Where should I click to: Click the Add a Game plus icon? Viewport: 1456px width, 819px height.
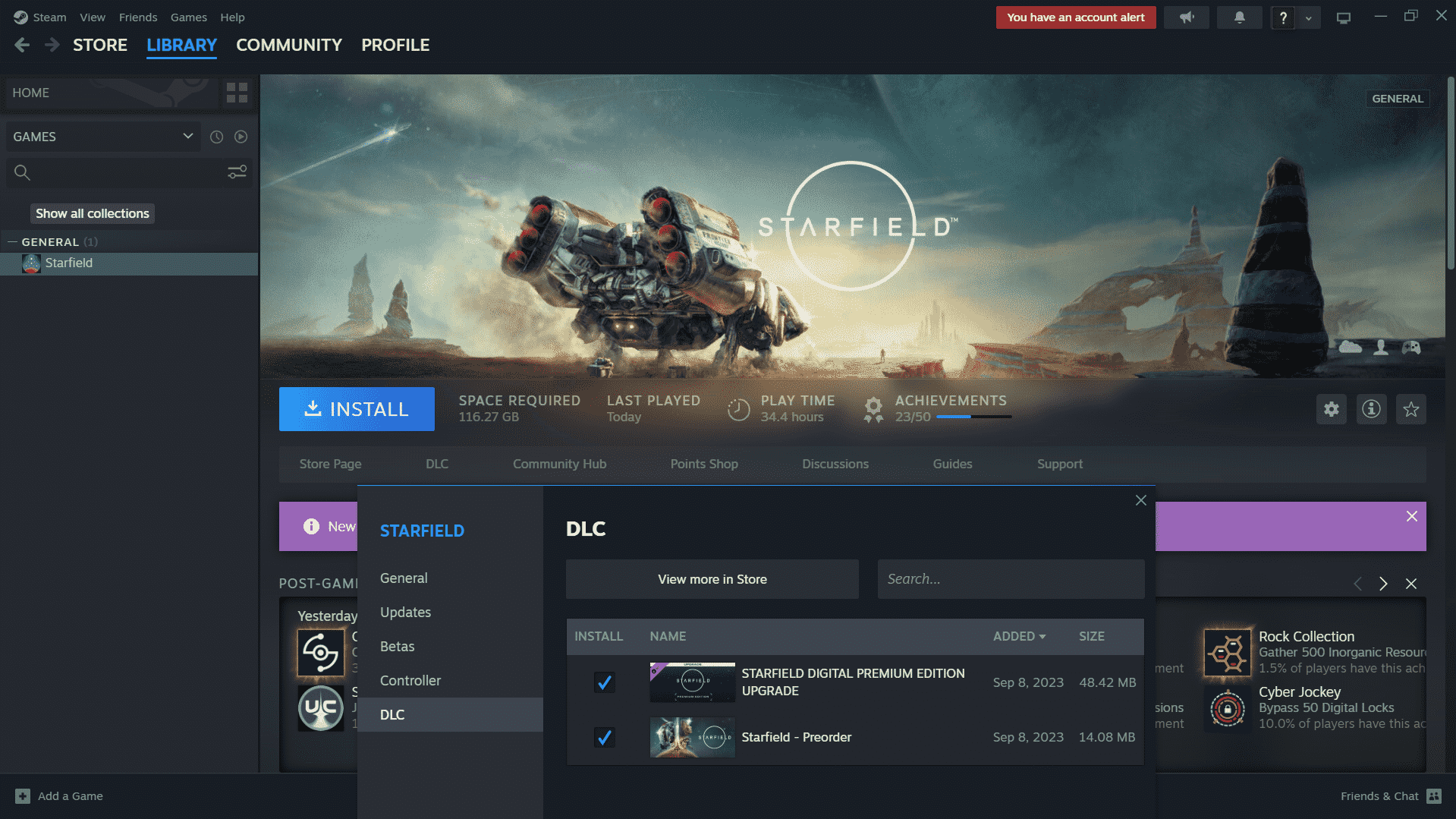(23, 795)
